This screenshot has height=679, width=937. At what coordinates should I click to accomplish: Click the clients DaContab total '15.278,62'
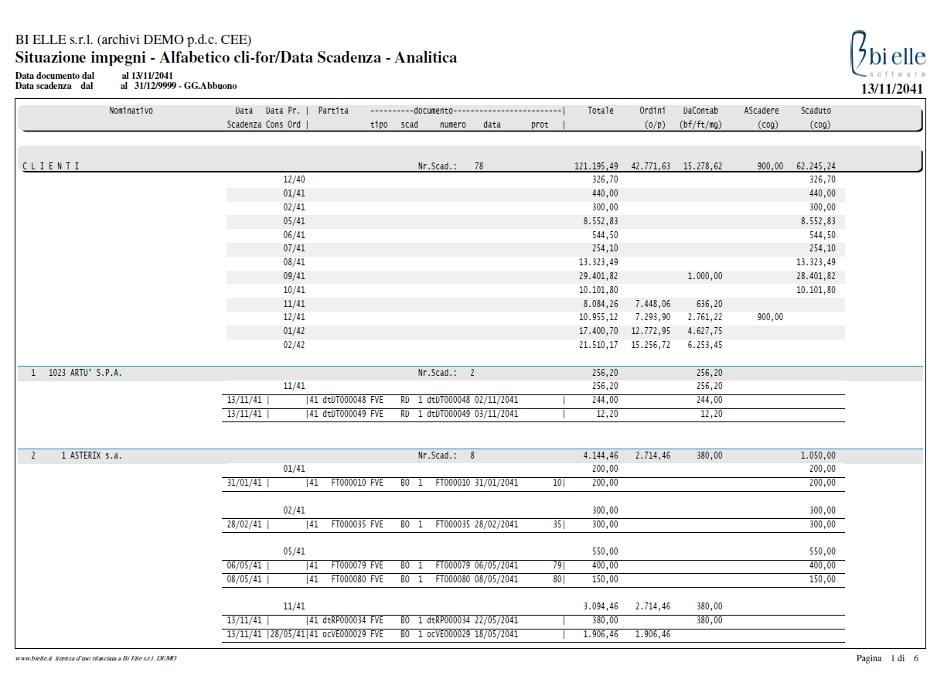tap(703, 166)
